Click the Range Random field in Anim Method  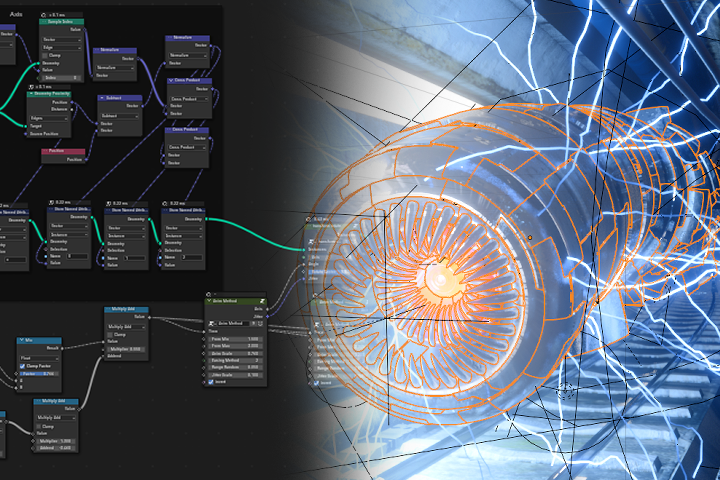click(236, 367)
